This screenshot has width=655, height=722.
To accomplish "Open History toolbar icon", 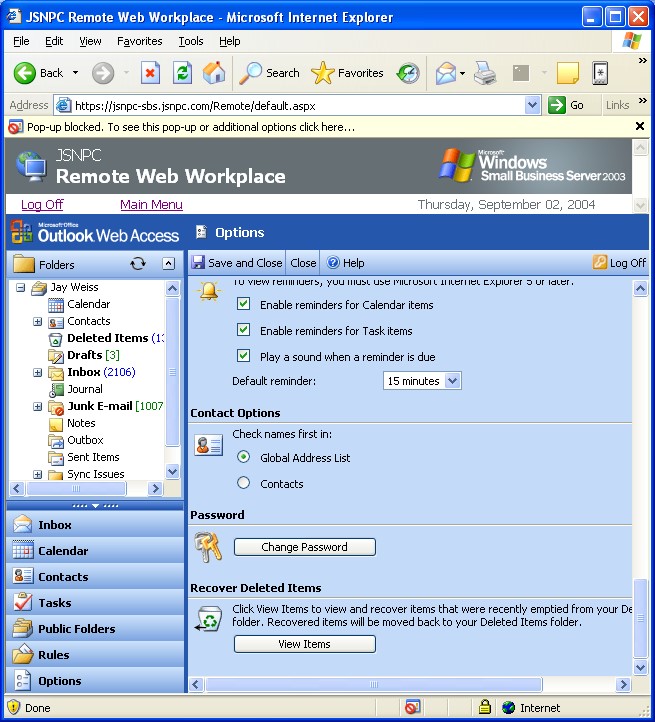I will click(x=408, y=73).
